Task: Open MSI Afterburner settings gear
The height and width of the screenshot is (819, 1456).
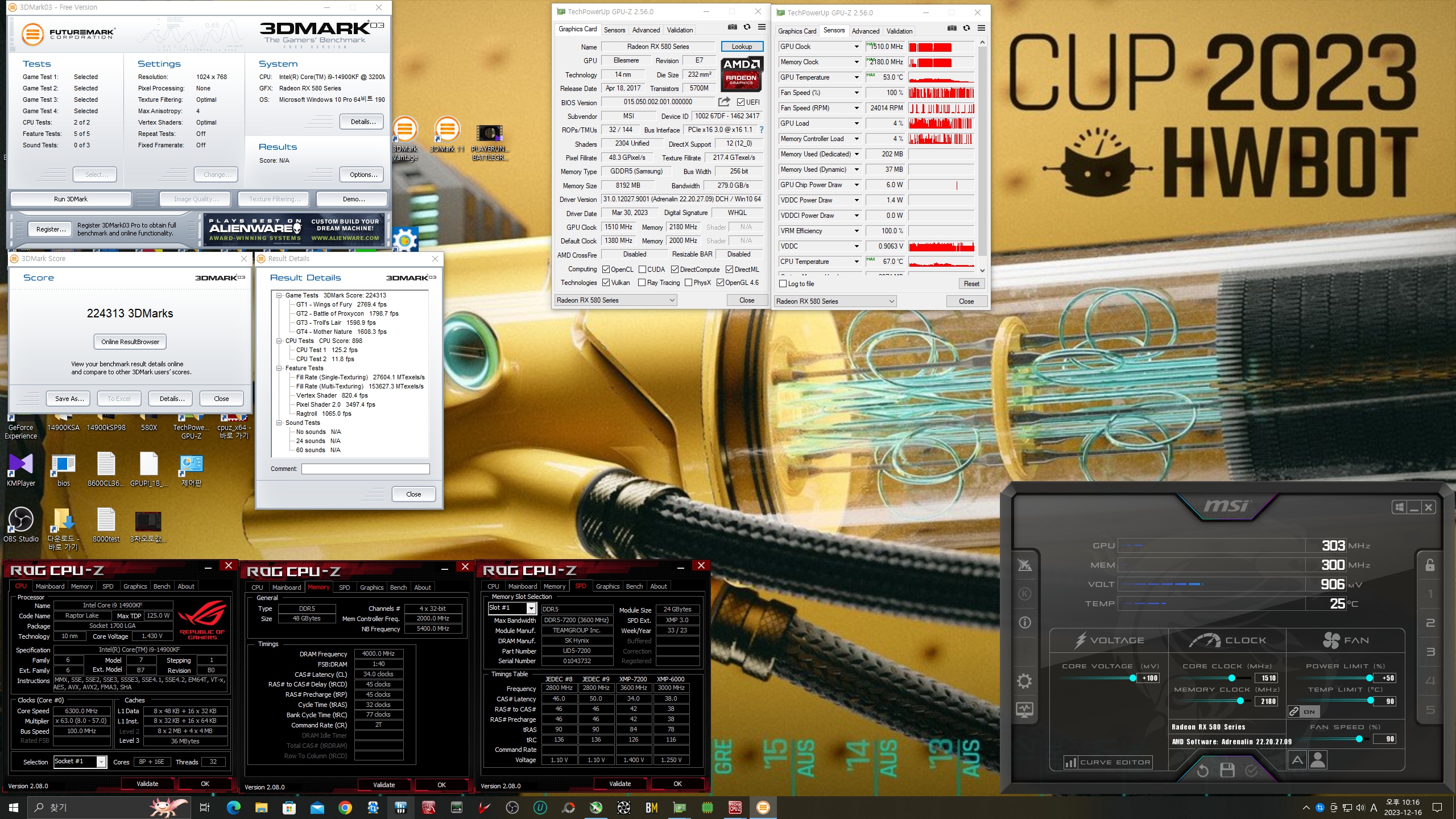Action: (x=1024, y=681)
